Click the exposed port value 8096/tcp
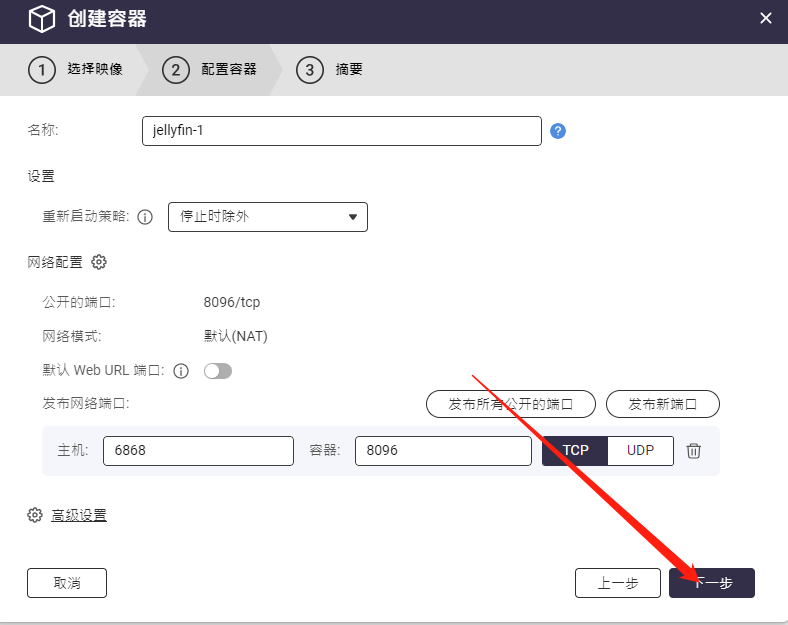This screenshot has height=625, width=788. point(232,302)
